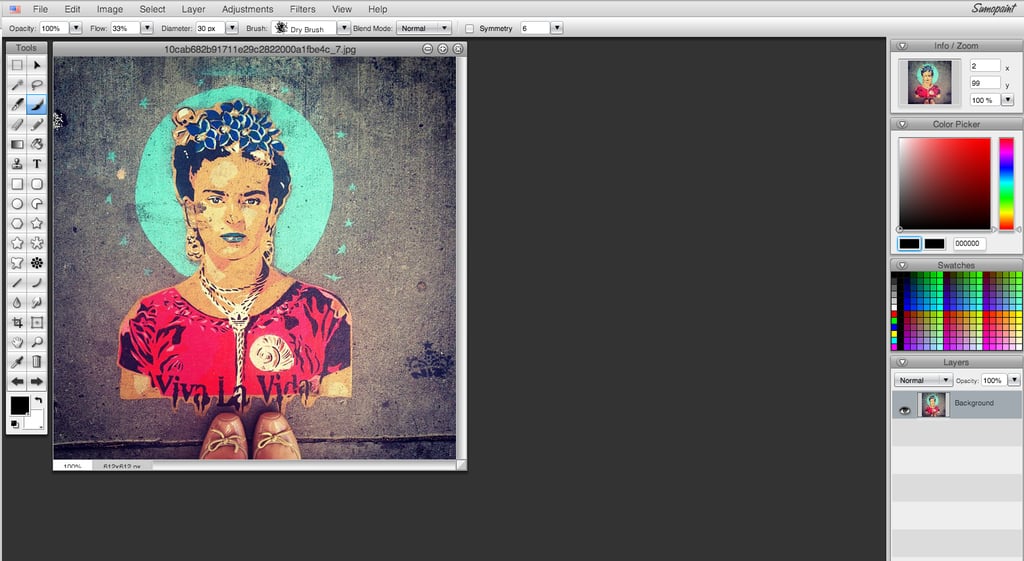Click the rainbow hue slider bar
Image resolution: width=1024 pixels, height=561 pixels.
[x=1006, y=183]
